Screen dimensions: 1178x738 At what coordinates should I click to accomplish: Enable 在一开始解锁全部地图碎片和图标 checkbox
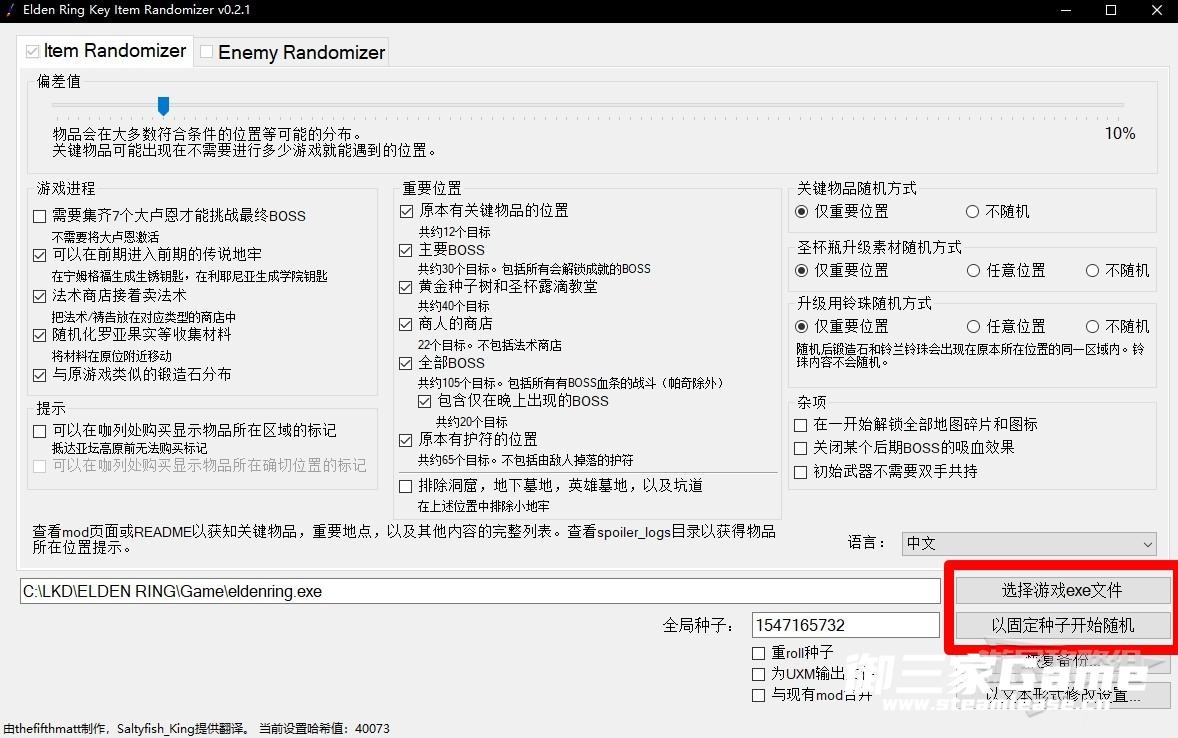coord(801,425)
